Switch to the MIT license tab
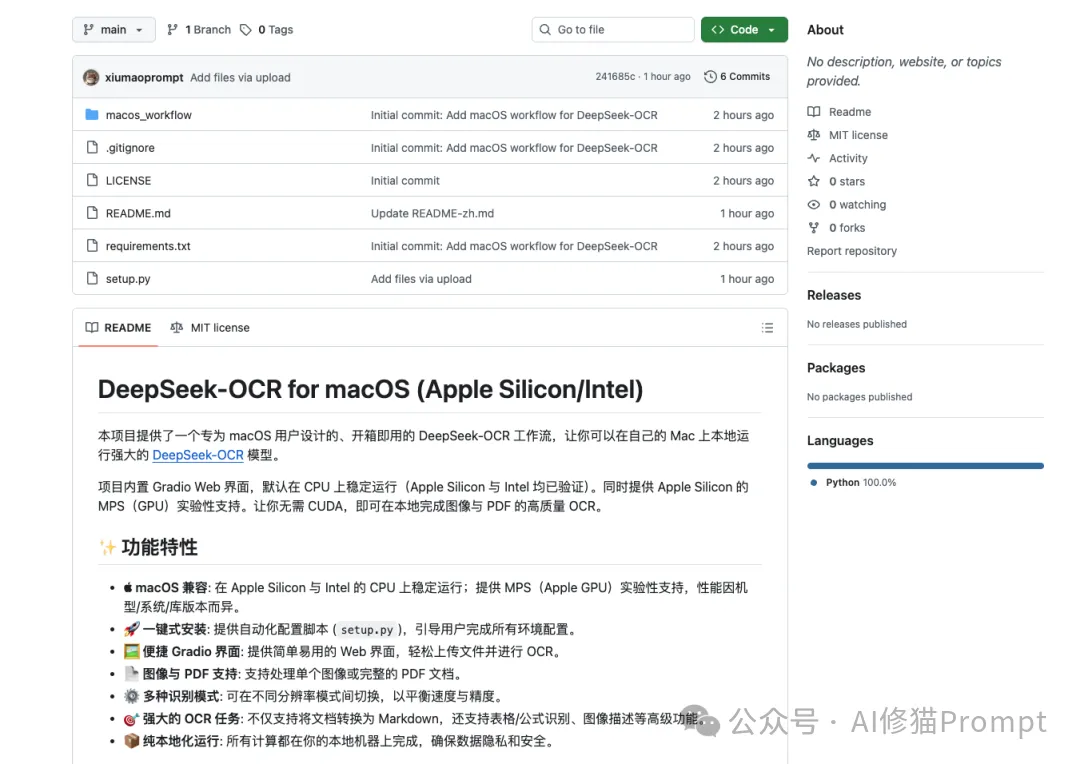This screenshot has height=764, width=1080. 210,327
